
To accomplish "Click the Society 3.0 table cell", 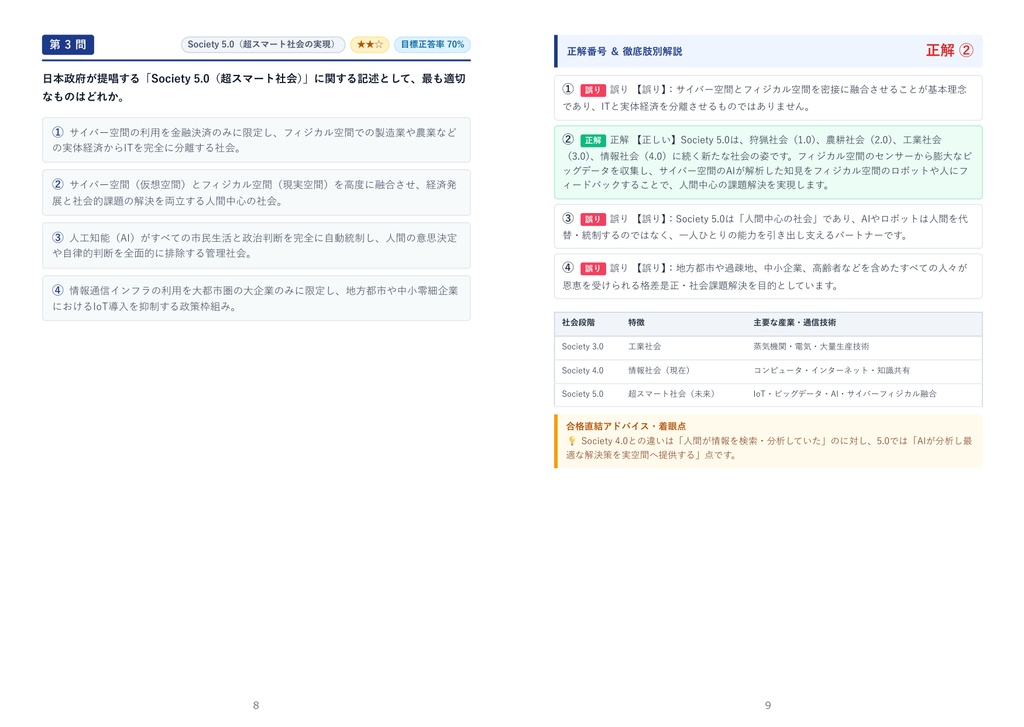I will (583, 347).
